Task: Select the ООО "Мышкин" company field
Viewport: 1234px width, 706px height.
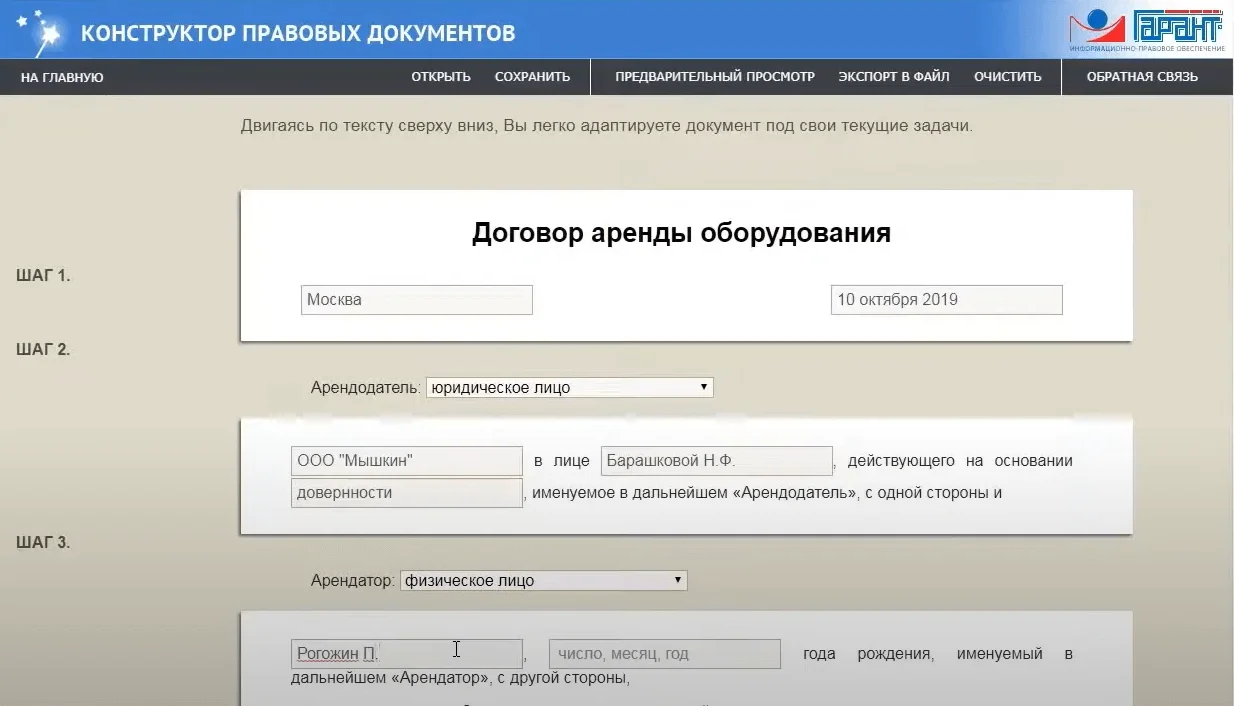Action: coord(407,461)
